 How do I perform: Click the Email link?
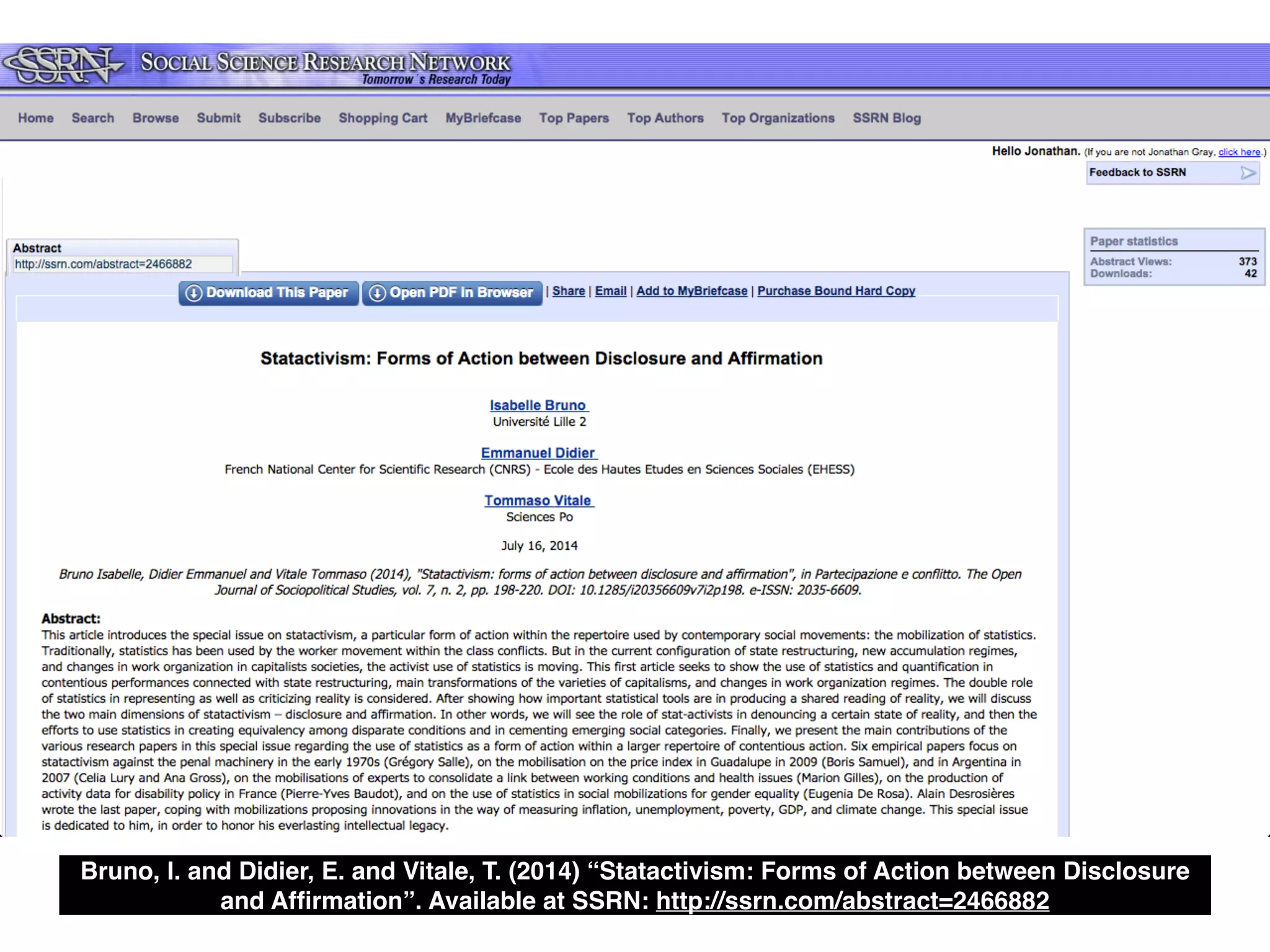pyautogui.click(x=611, y=291)
